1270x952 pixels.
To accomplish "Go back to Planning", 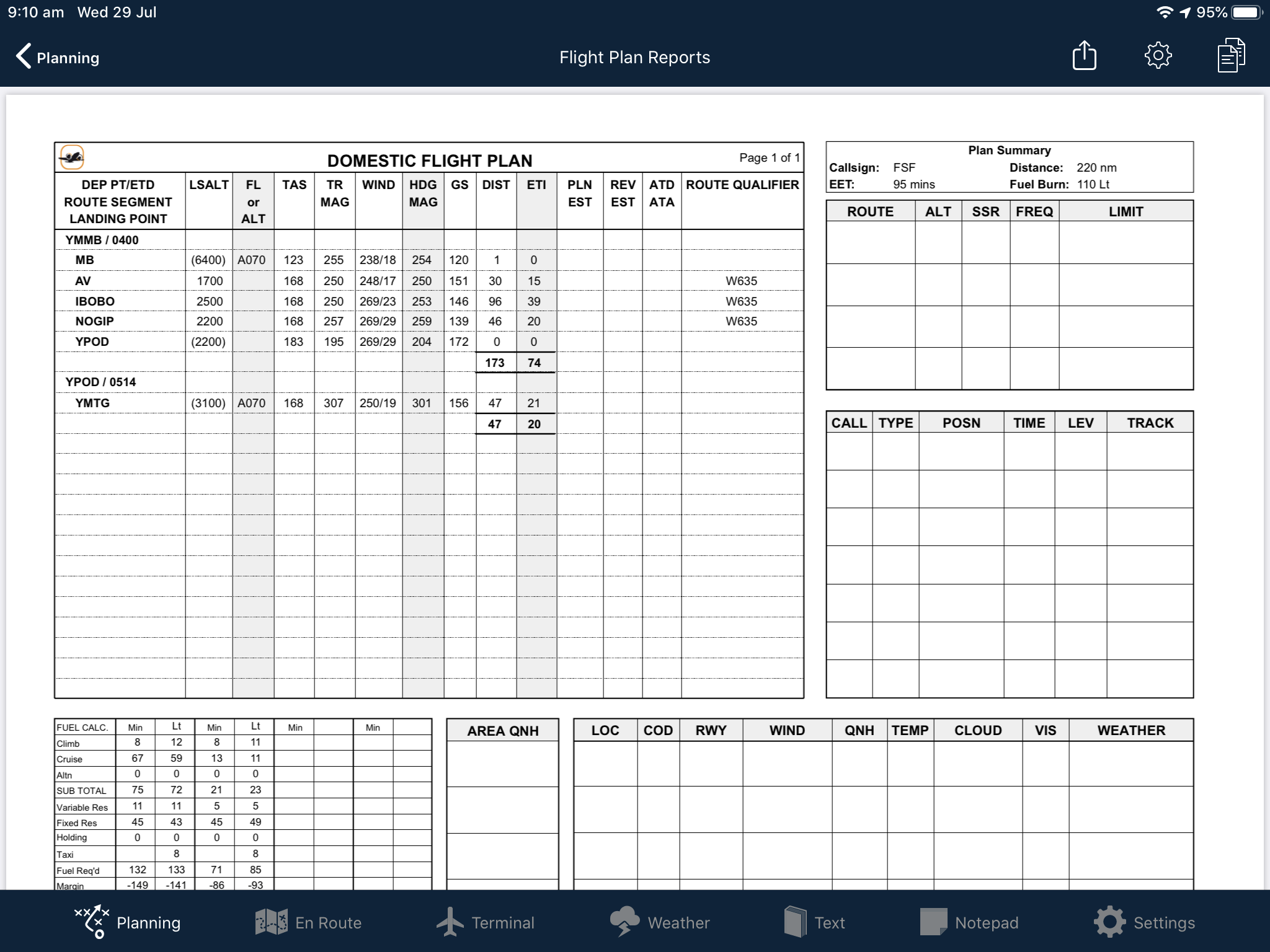I will [x=57, y=57].
